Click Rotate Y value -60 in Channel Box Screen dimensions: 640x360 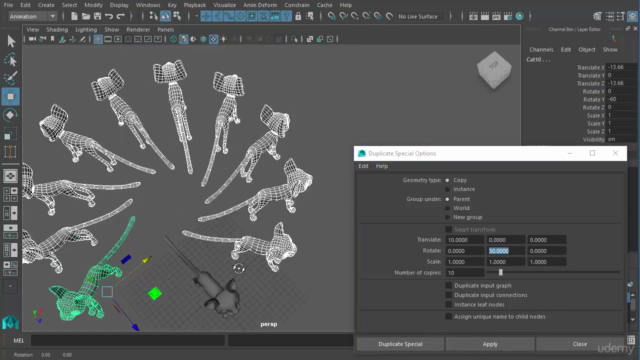(621, 99)
